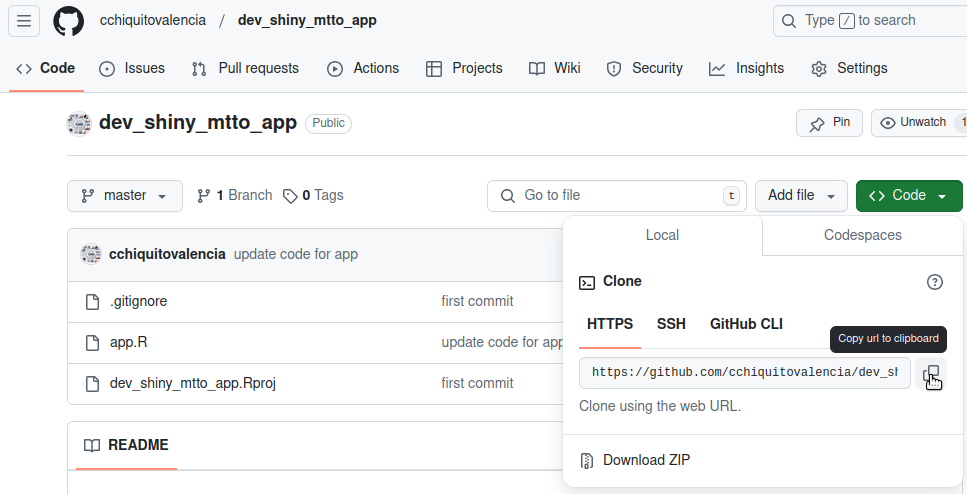Select the SSH clone option

[x=671, y=324]
